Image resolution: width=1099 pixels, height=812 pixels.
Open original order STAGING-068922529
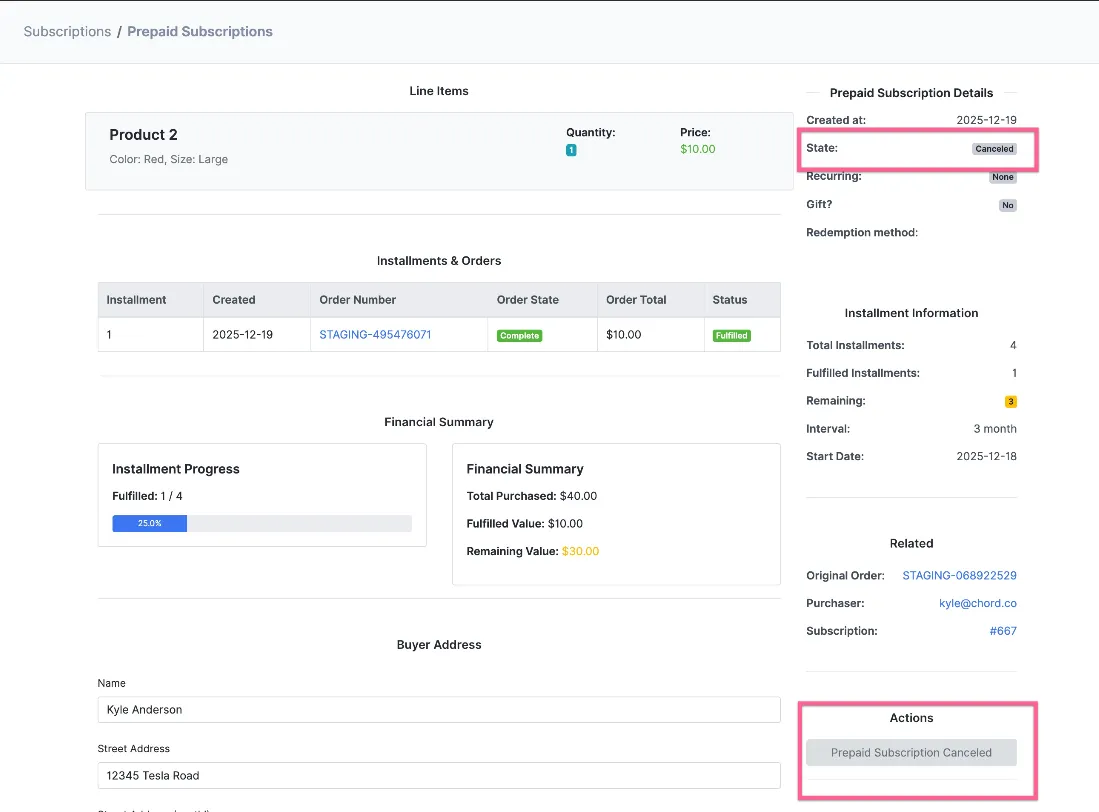(959, 575)
